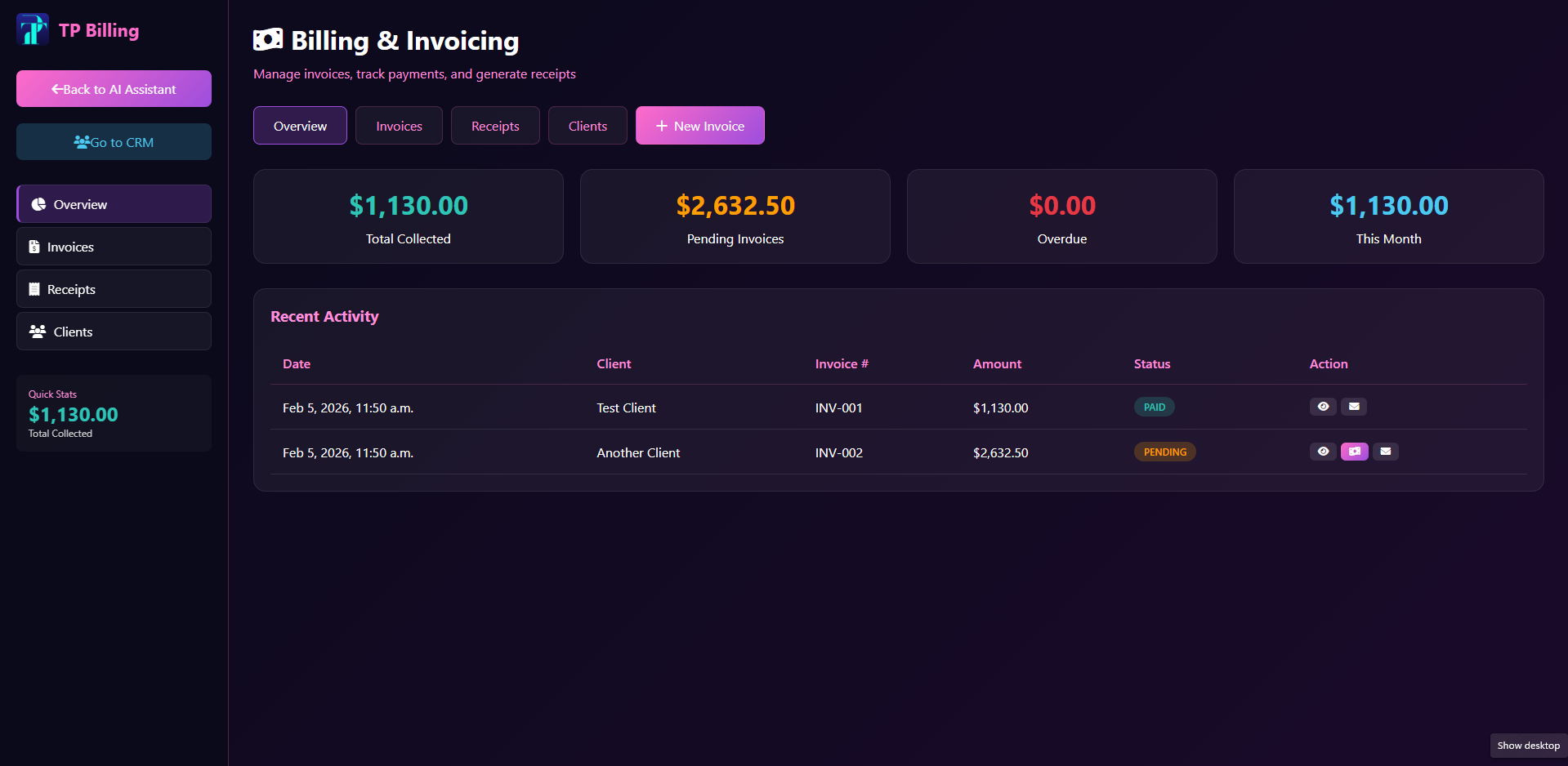The image size is (1568, 766).
Task: Switch to the Invoices tab
Action: [398, 125]
